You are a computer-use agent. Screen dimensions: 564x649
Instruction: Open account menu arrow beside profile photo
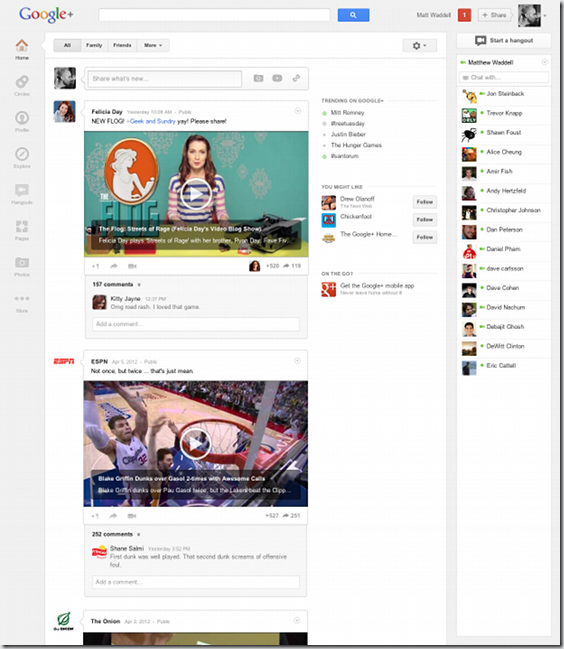coord(545,16)
